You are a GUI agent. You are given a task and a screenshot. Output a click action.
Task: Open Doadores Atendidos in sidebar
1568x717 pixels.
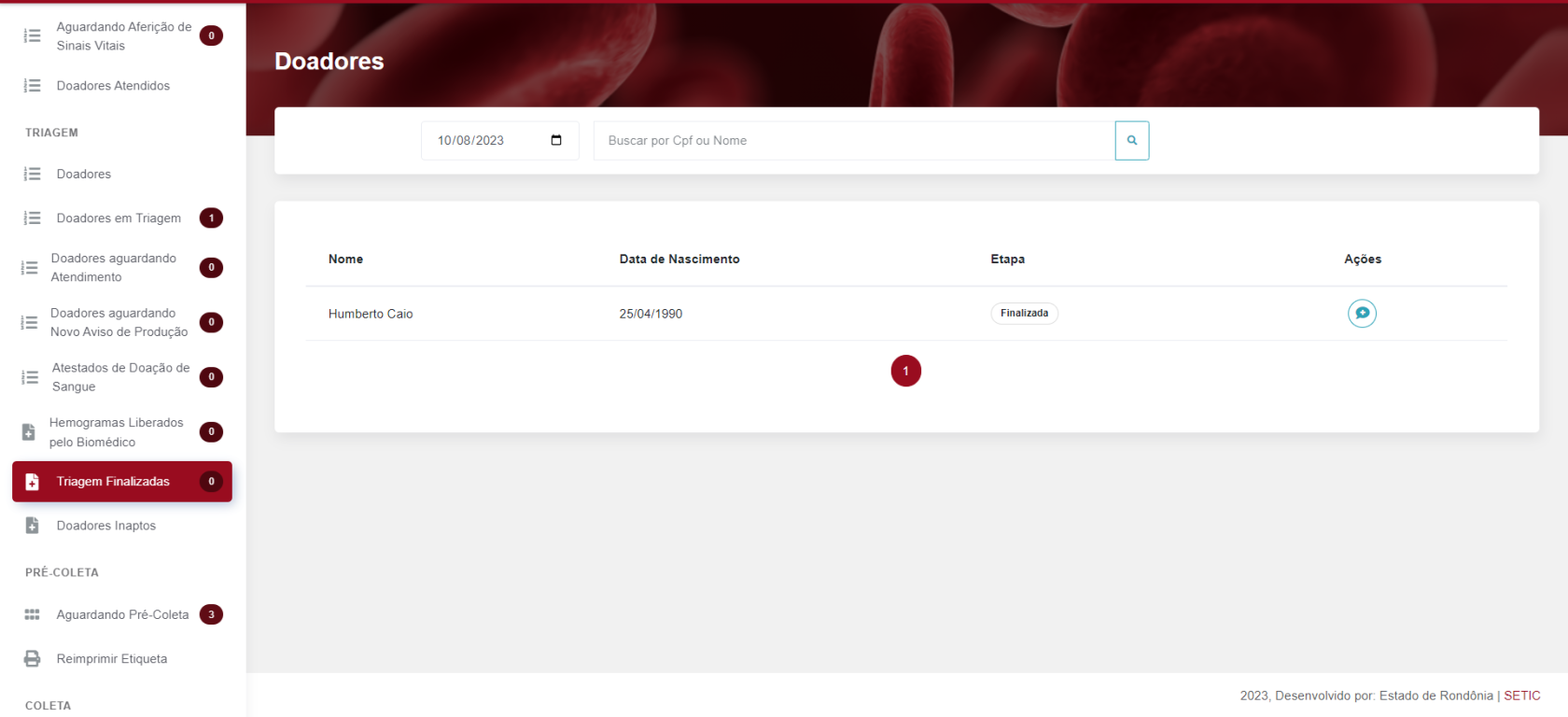click(x=122, y=86)
